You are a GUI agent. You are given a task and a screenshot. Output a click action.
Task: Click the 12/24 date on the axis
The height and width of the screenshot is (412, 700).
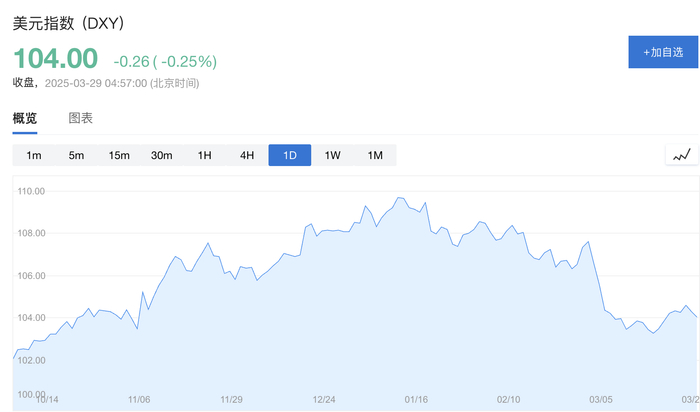(324, 399)
